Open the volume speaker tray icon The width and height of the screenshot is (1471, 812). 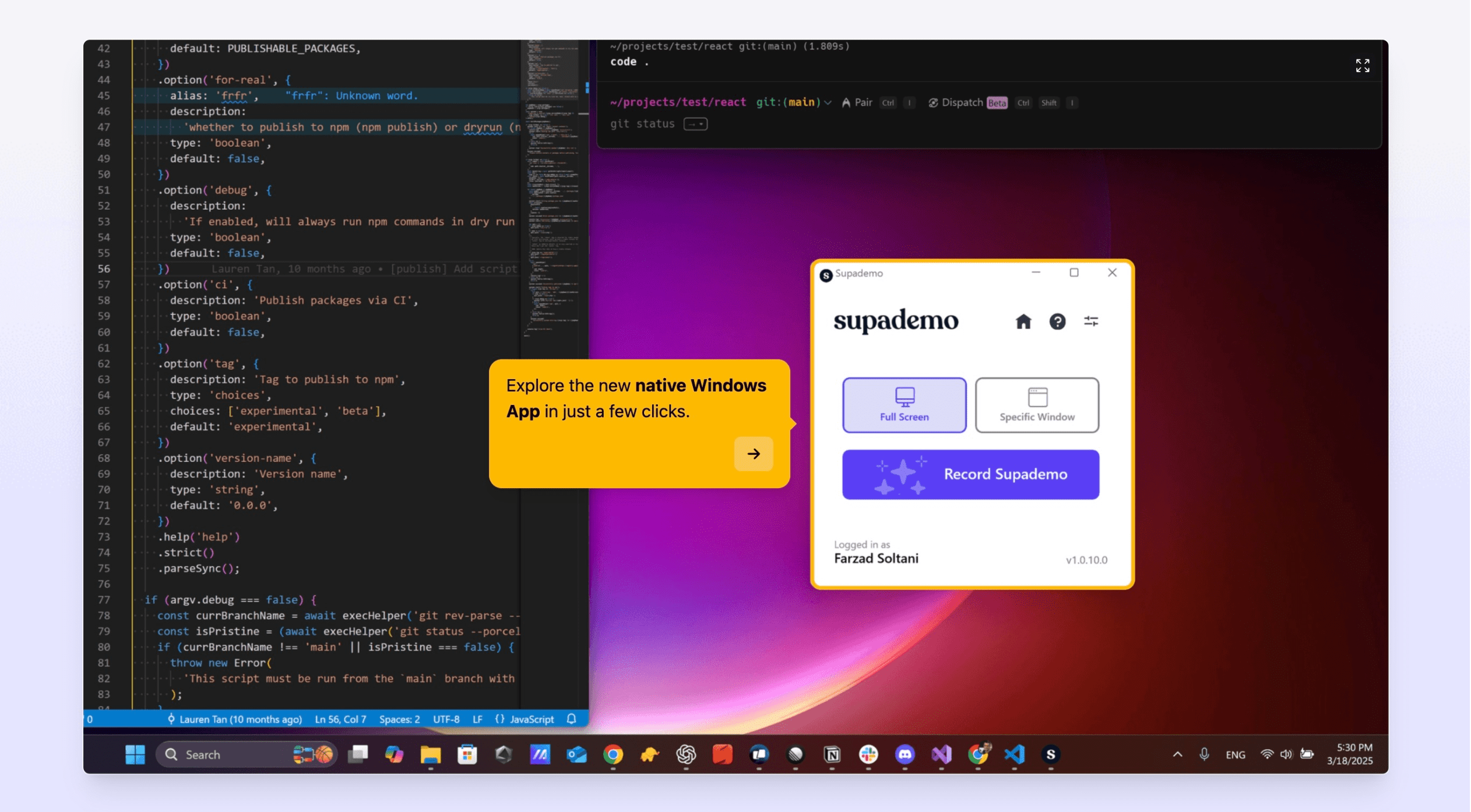coord(1286,754)
